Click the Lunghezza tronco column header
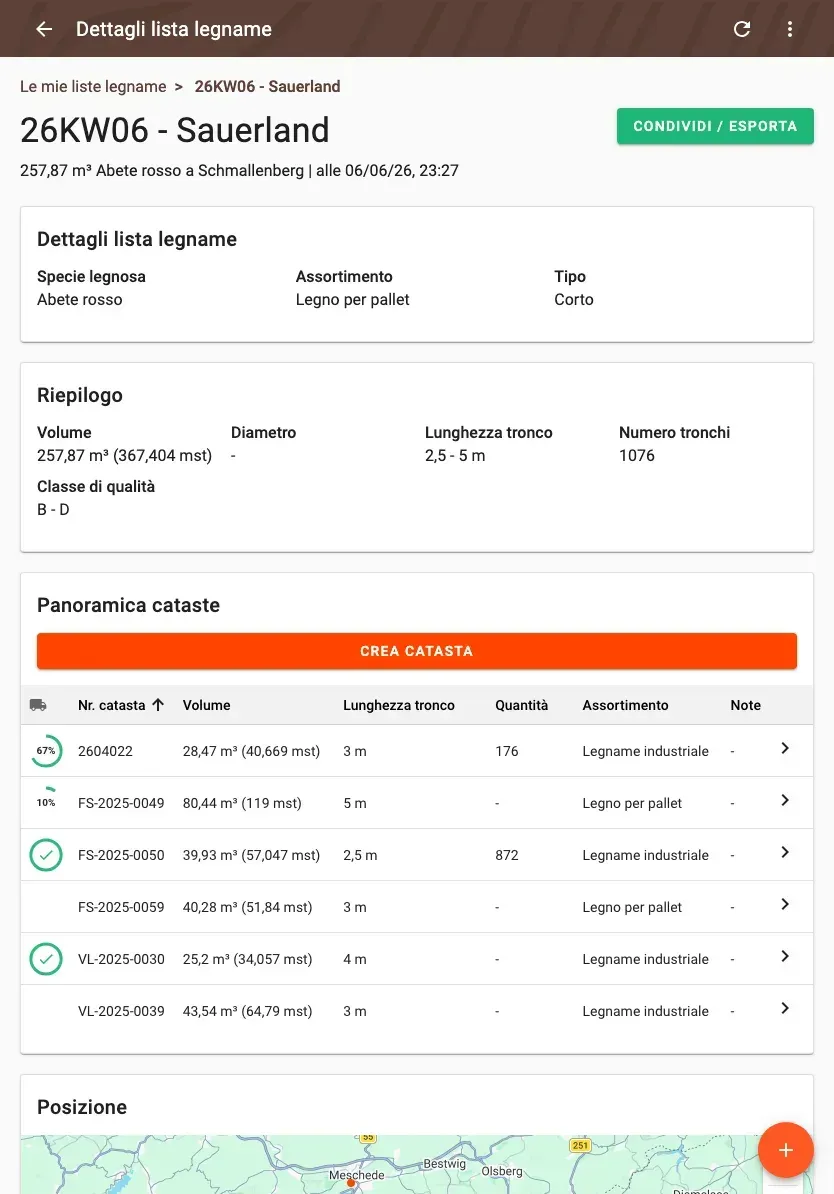This screenshot has width=834, height=1194. (398, 705)
